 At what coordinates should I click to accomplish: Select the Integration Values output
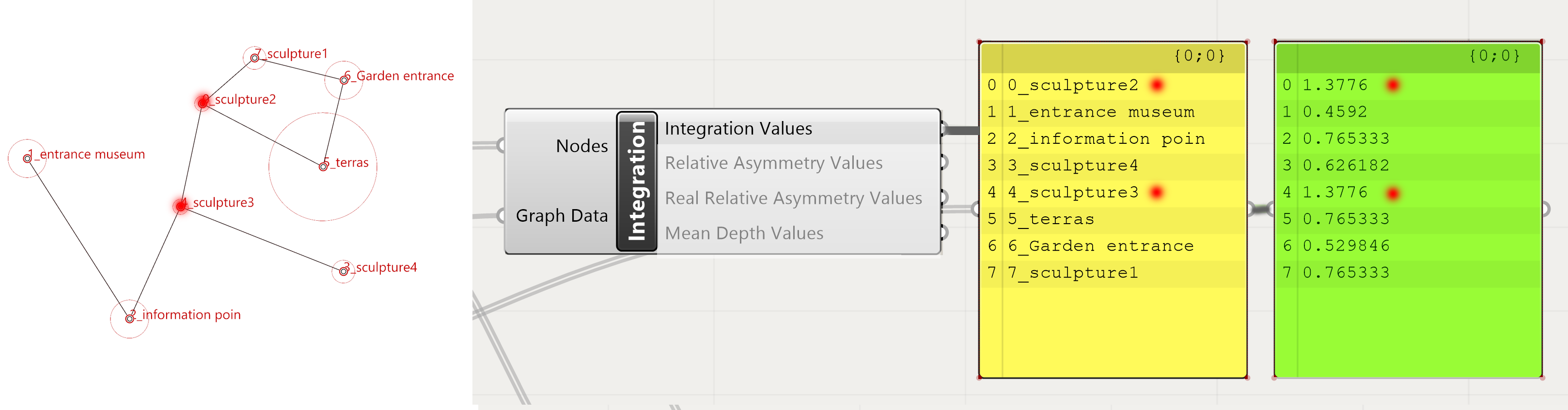738,129
